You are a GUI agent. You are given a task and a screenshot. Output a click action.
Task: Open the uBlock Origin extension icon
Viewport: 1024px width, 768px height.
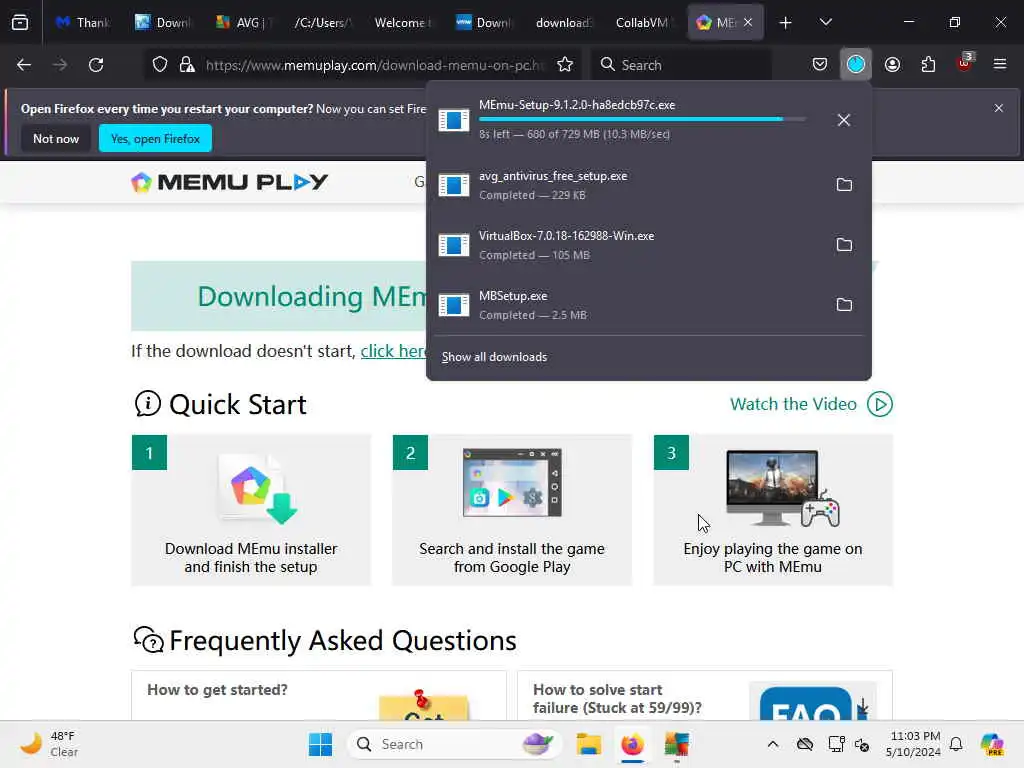(964, 63)
